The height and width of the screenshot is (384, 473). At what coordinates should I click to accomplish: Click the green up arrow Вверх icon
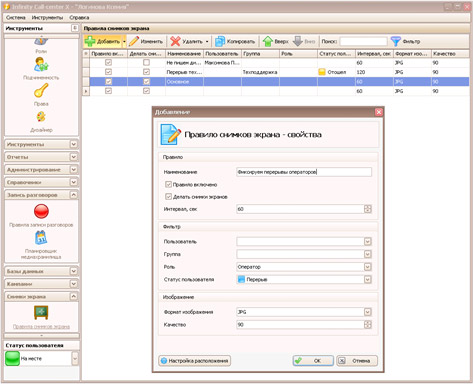tap(268, 41)
